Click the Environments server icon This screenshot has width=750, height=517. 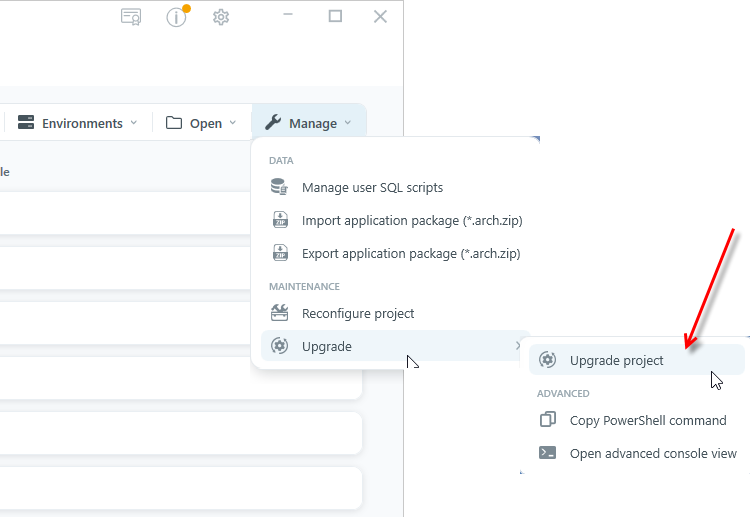pos(26,122)
